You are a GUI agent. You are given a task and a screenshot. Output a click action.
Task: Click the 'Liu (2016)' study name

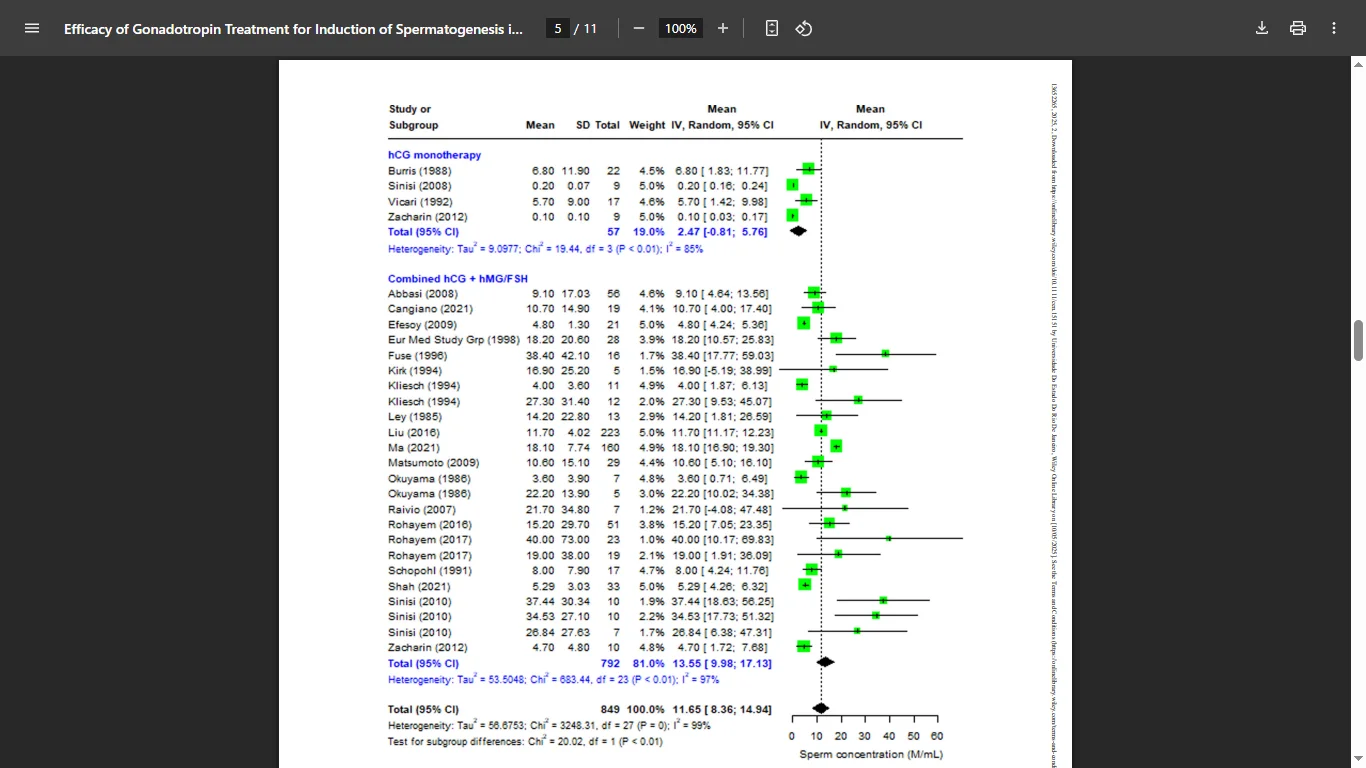[x=413, y=432]
